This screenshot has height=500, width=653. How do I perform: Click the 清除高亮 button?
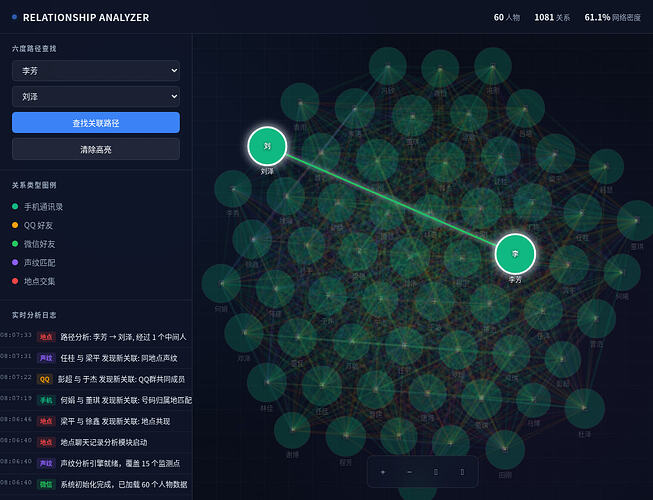coord(96,149)
